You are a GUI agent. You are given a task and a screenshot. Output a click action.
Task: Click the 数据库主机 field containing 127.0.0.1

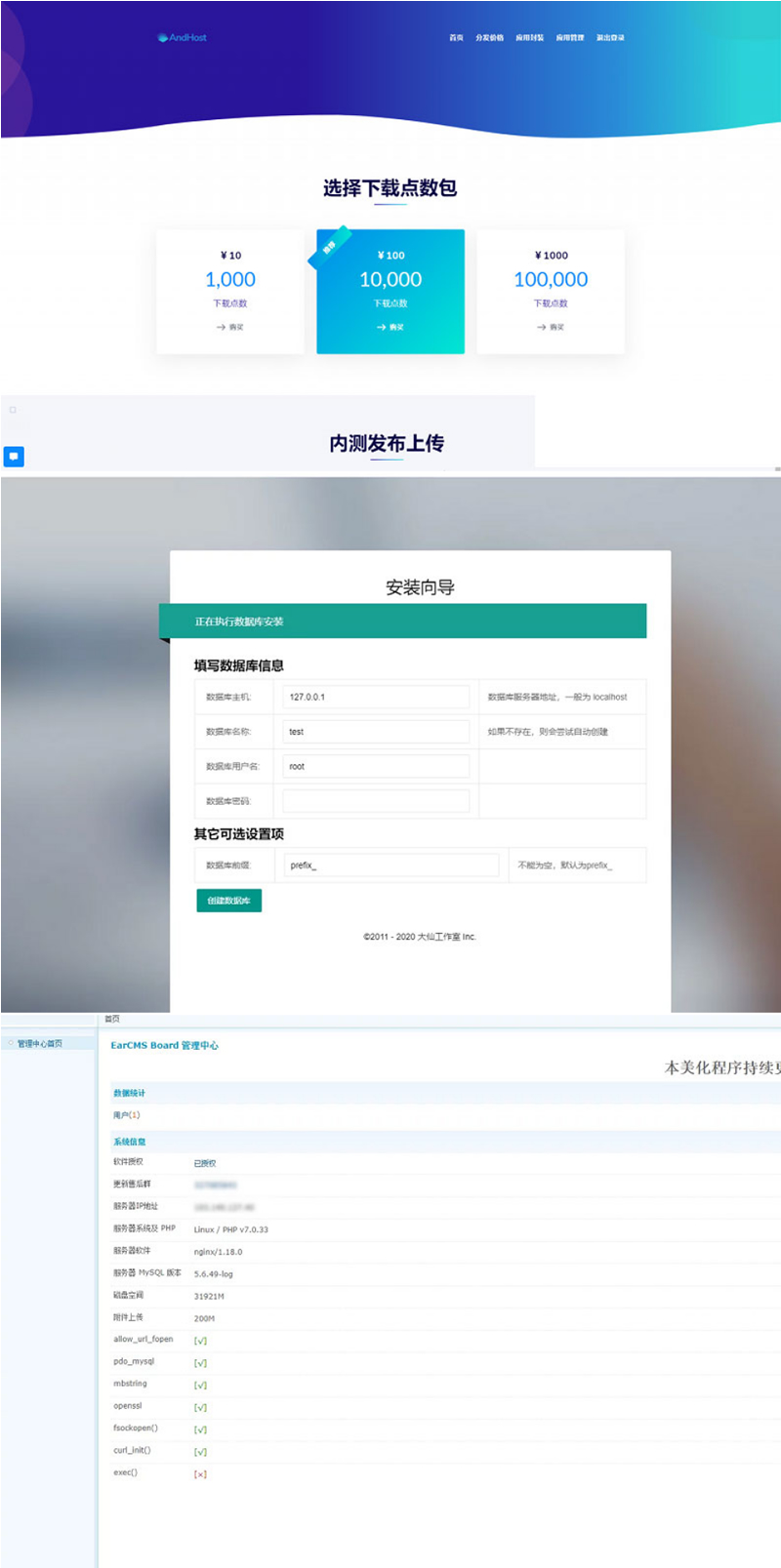(376, 697)
